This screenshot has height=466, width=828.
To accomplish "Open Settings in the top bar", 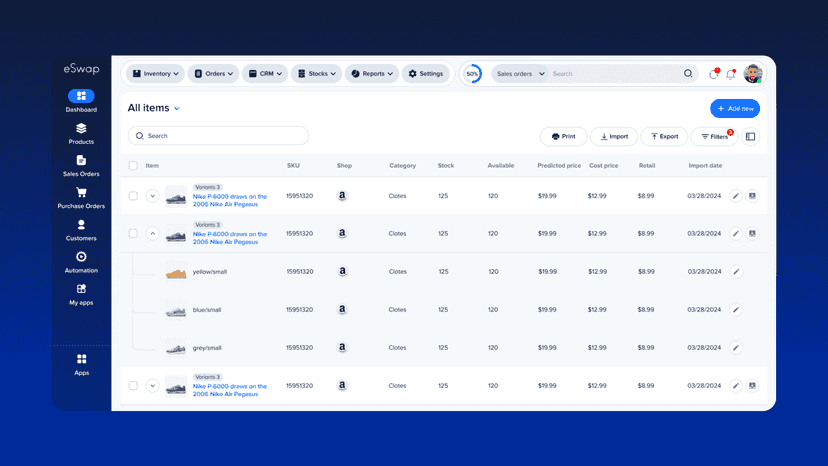I will coord(426,74).
